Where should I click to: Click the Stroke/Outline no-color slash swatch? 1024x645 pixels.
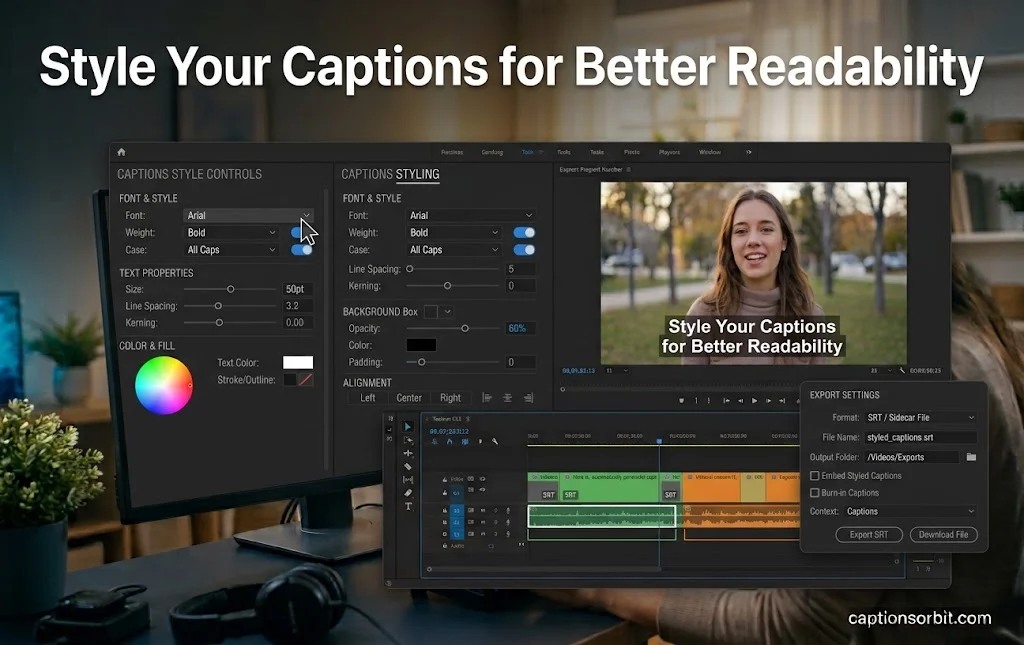tap(305, 379)
